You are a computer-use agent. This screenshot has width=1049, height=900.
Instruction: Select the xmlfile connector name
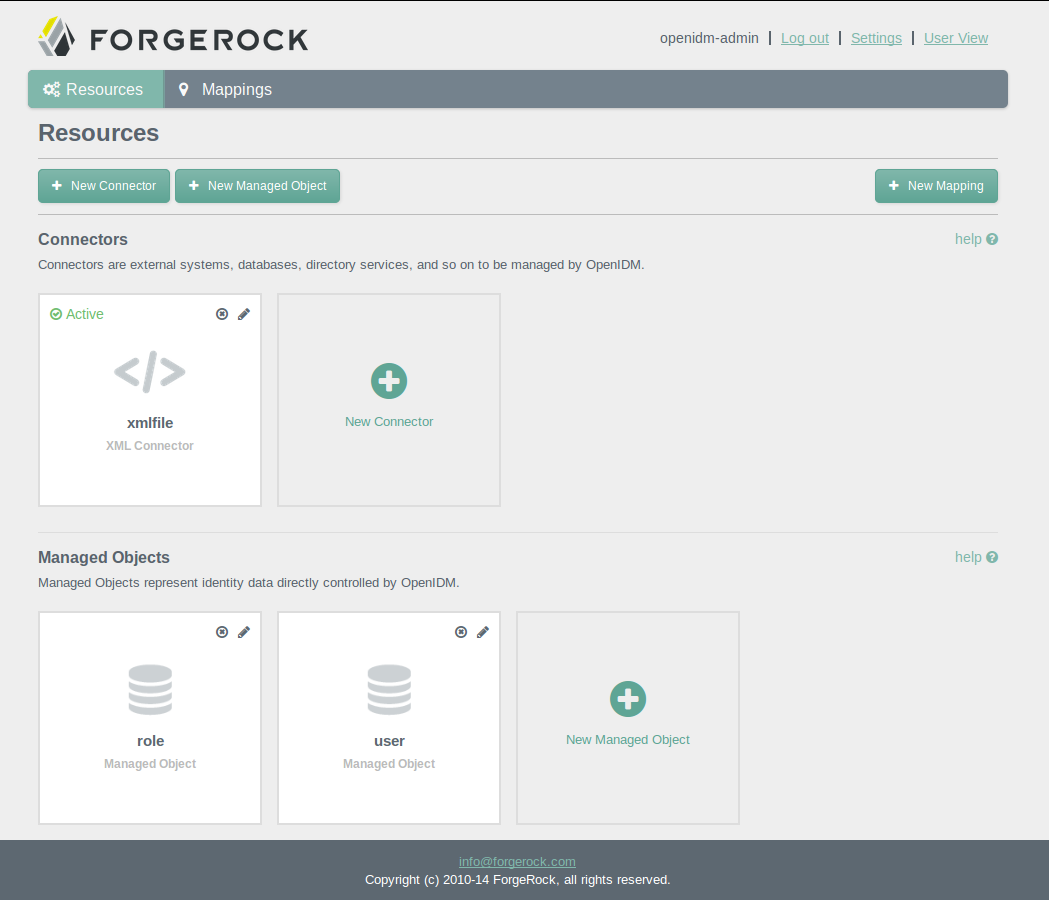[x=150, y=423]
